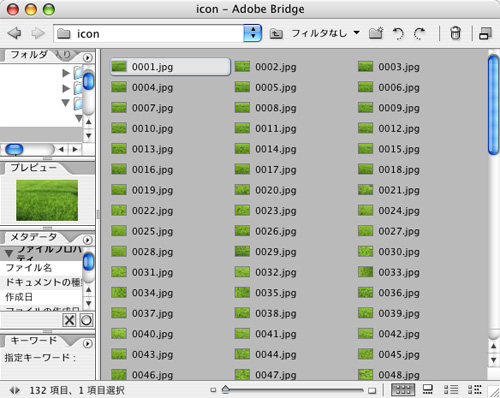The width and height of the screenshot is (500, 398).
Task: Rotate image counterclockwise
Action: 398,33
